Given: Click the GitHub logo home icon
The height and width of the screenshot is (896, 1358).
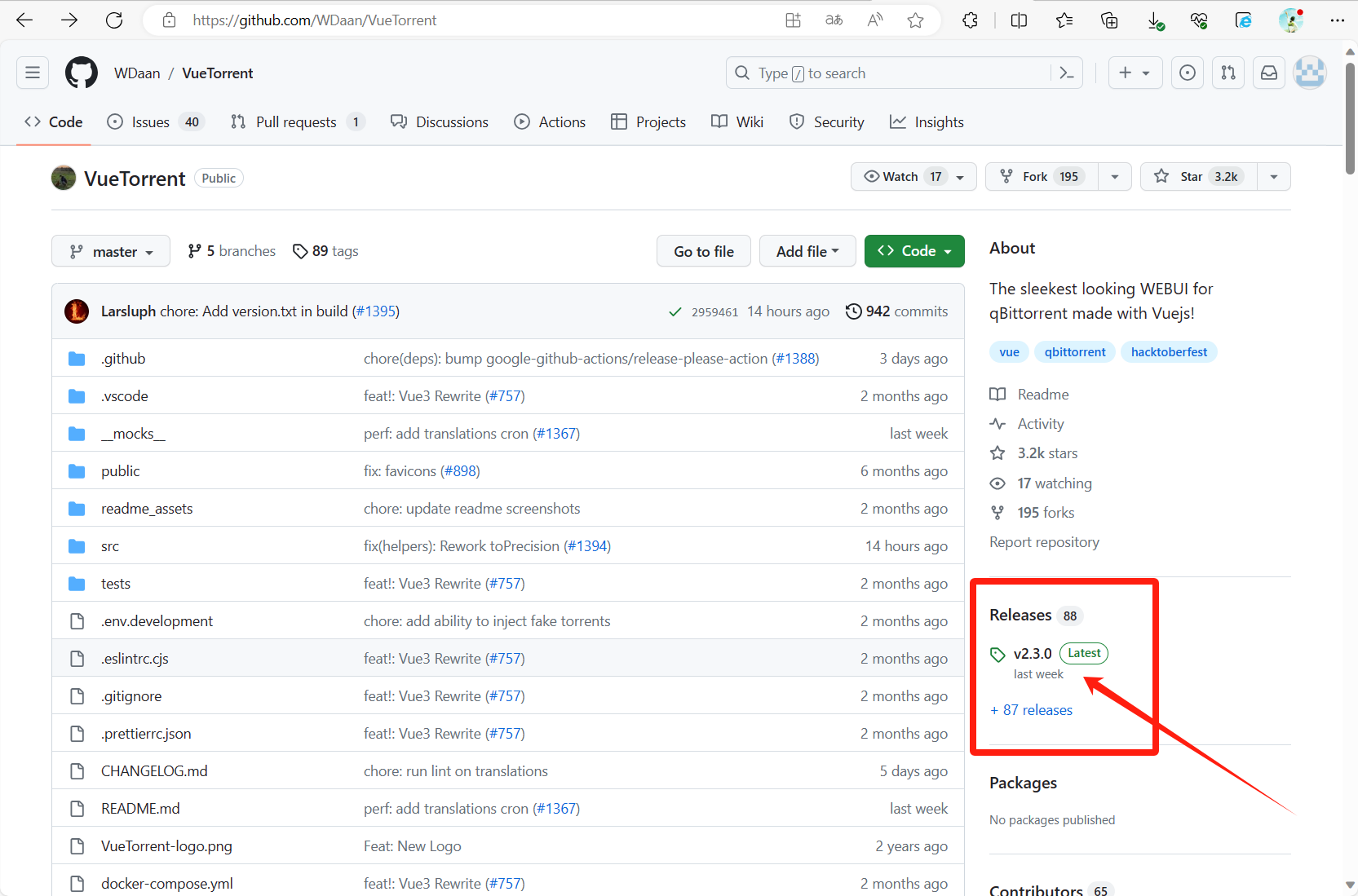Looking at the screenshot, I should [82, 73].
